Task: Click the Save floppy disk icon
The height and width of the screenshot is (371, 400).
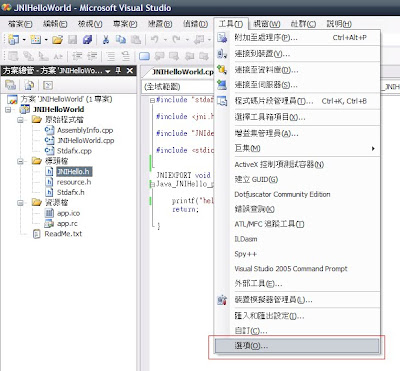Action: (72, 40)
